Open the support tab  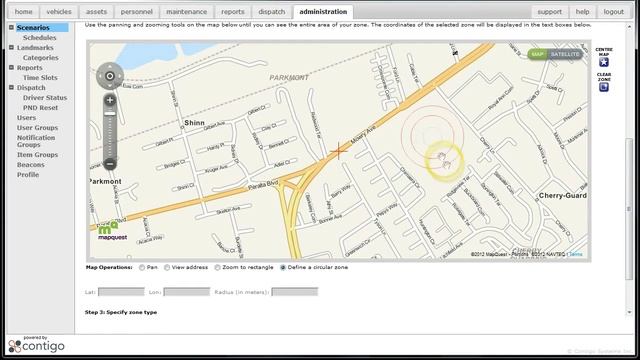pyautogui.click(x=549, y=12)
